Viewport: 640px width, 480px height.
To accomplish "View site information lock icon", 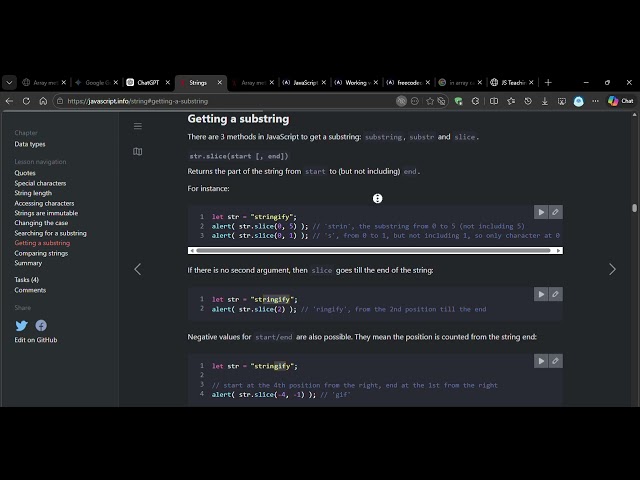I will click(60, 101).
